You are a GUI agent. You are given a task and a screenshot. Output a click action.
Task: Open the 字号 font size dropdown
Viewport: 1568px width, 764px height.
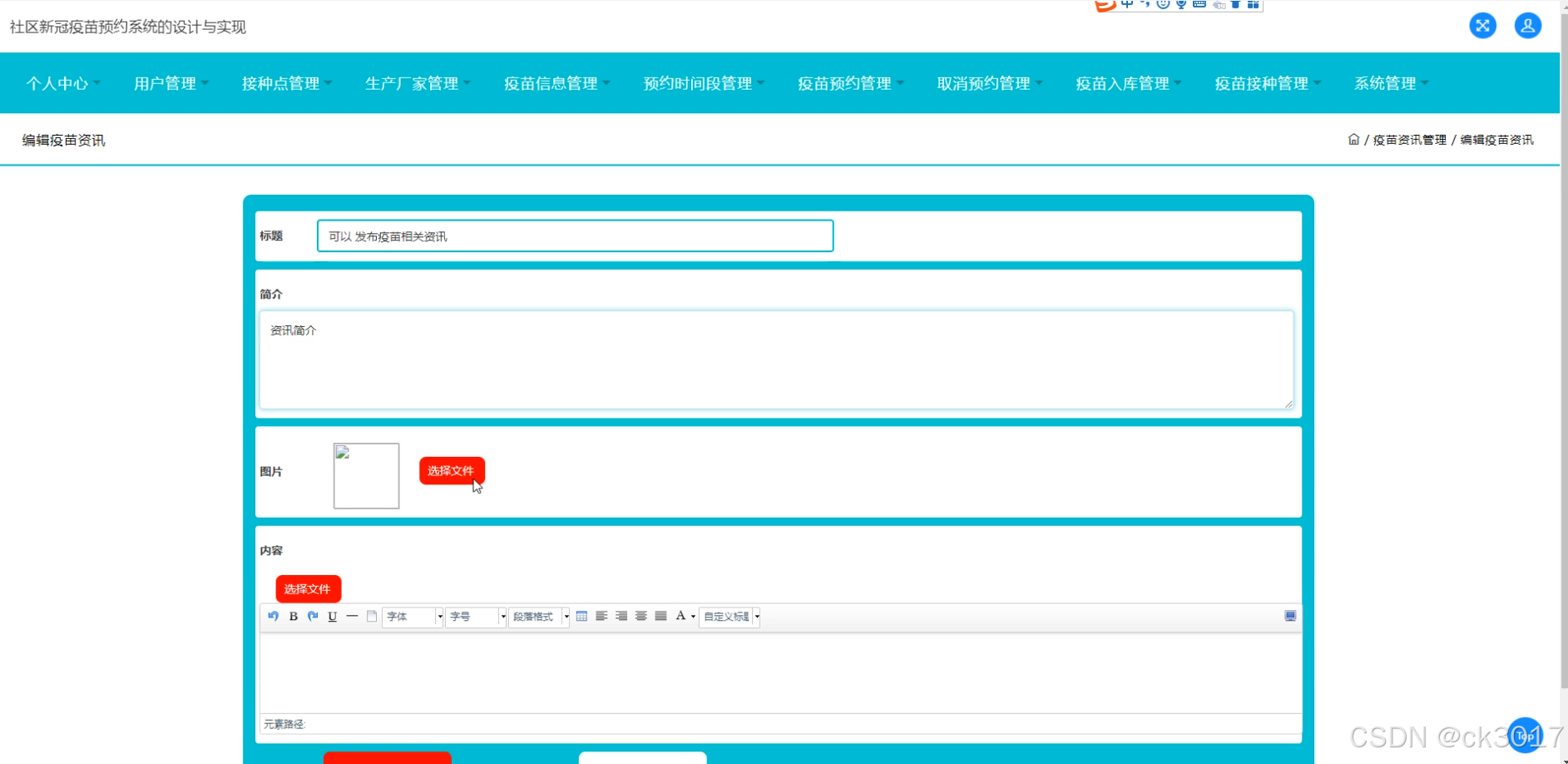(x=476, y=617)
